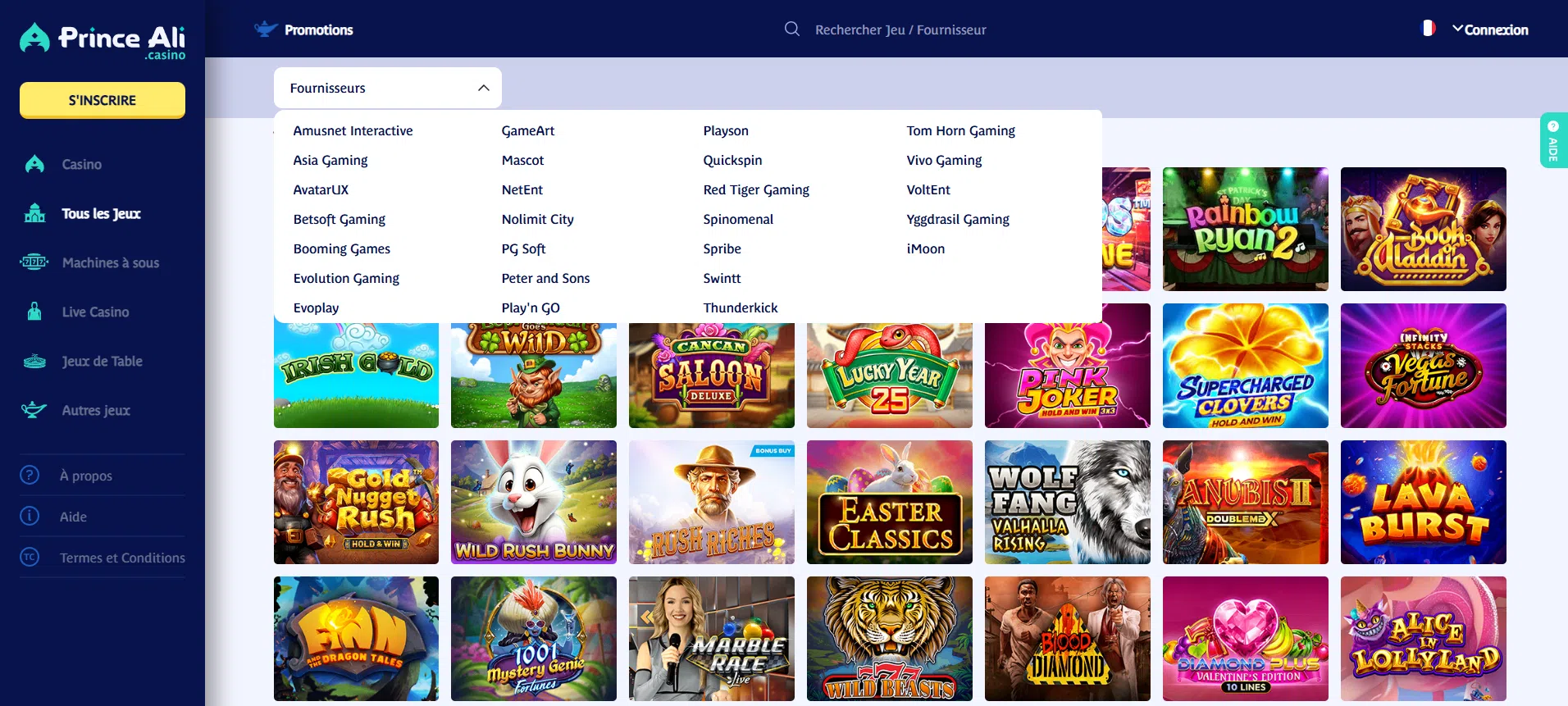
Task: Select Betsoft Gaming provider
Action: (x=339, y=219)
